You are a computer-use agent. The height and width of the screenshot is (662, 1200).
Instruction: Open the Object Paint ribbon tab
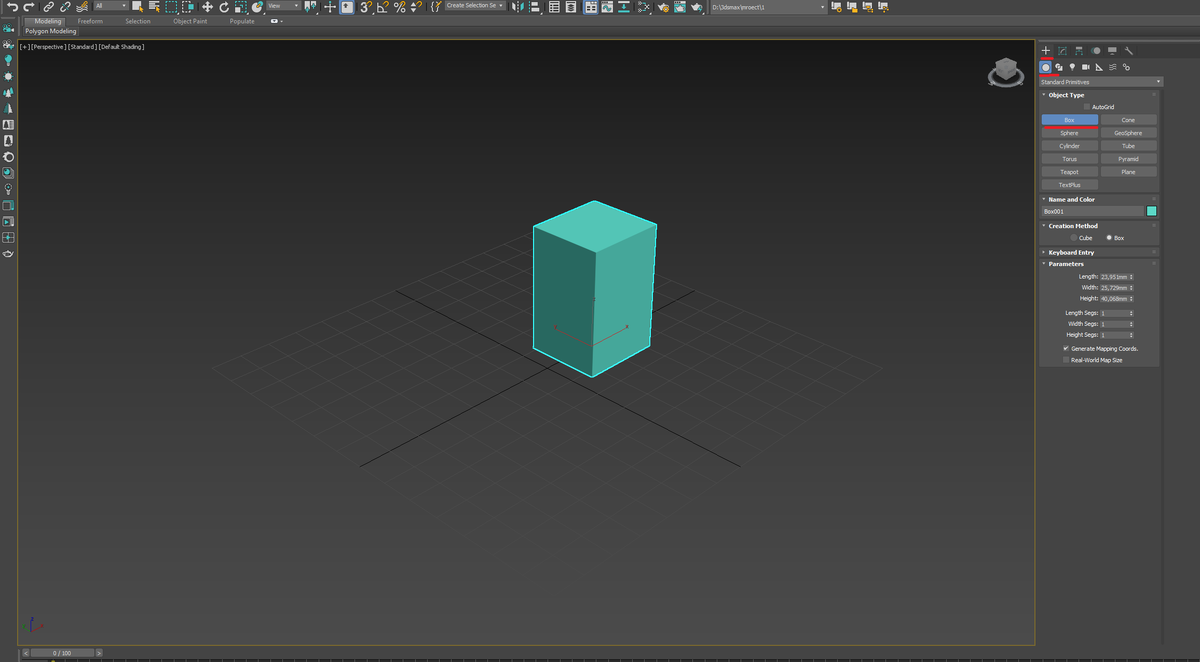pos(189,21)
